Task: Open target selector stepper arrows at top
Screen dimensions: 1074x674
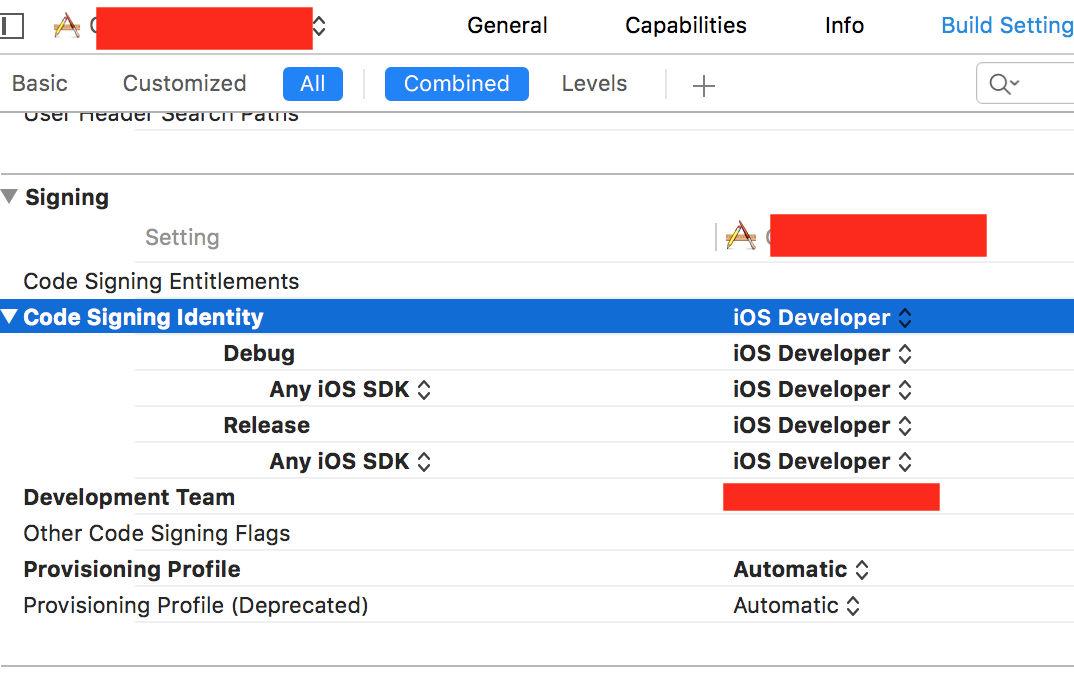Action: [x=319, y=26]
